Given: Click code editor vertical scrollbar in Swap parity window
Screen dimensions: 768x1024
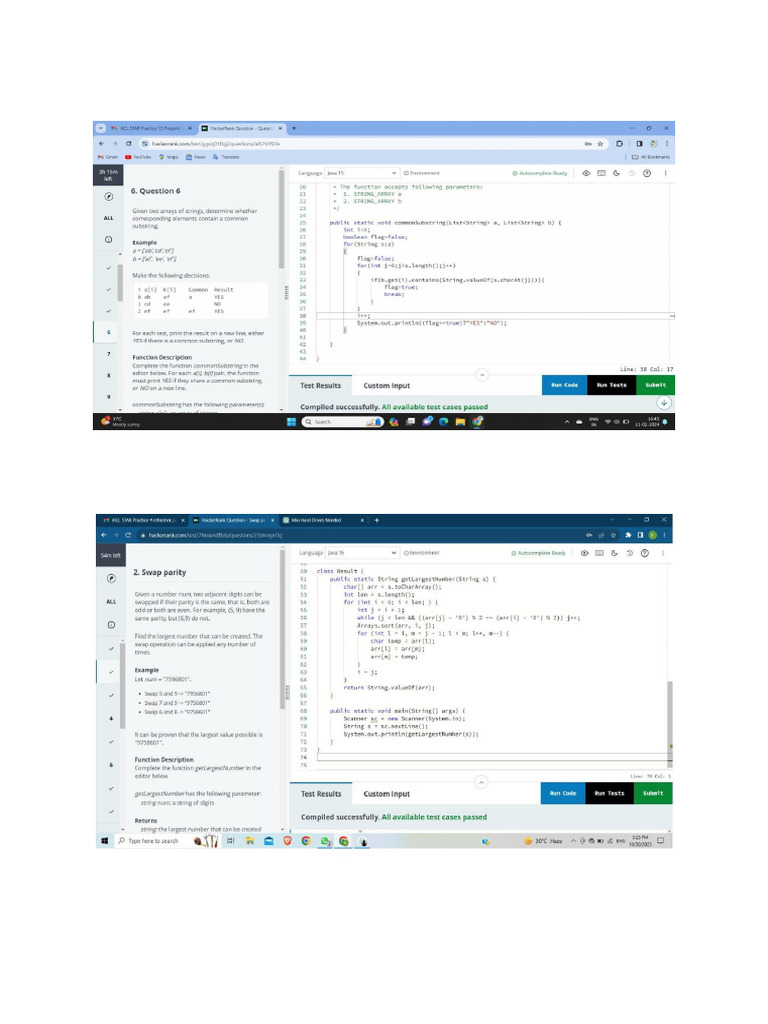Looking at the screenshot, I should point(669,722).
